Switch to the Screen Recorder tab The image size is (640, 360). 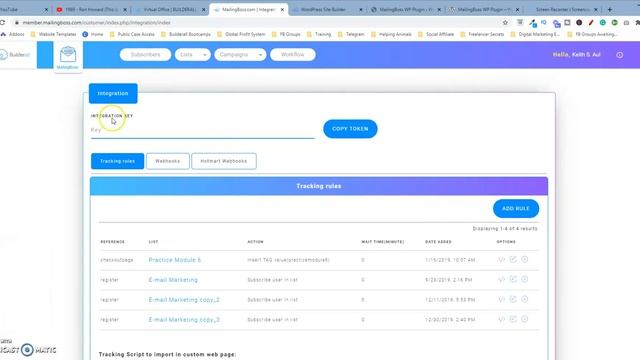pyautogui.click(x=562, y=9)
